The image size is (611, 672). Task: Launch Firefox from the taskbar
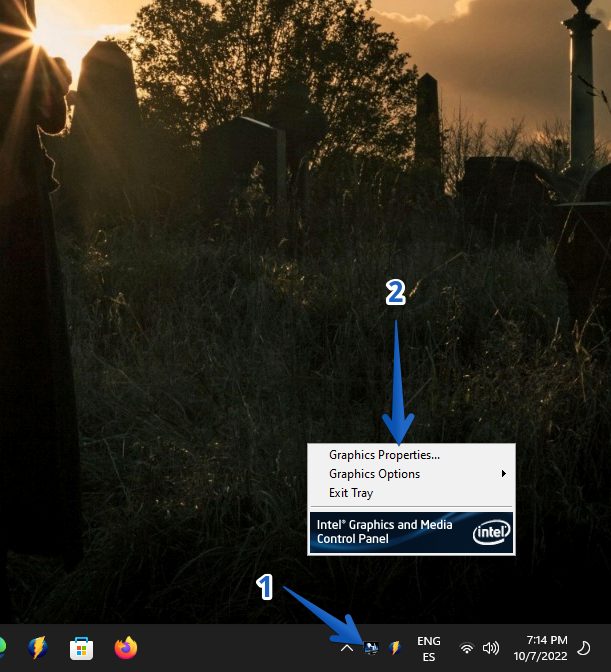[x=126, y=648]
